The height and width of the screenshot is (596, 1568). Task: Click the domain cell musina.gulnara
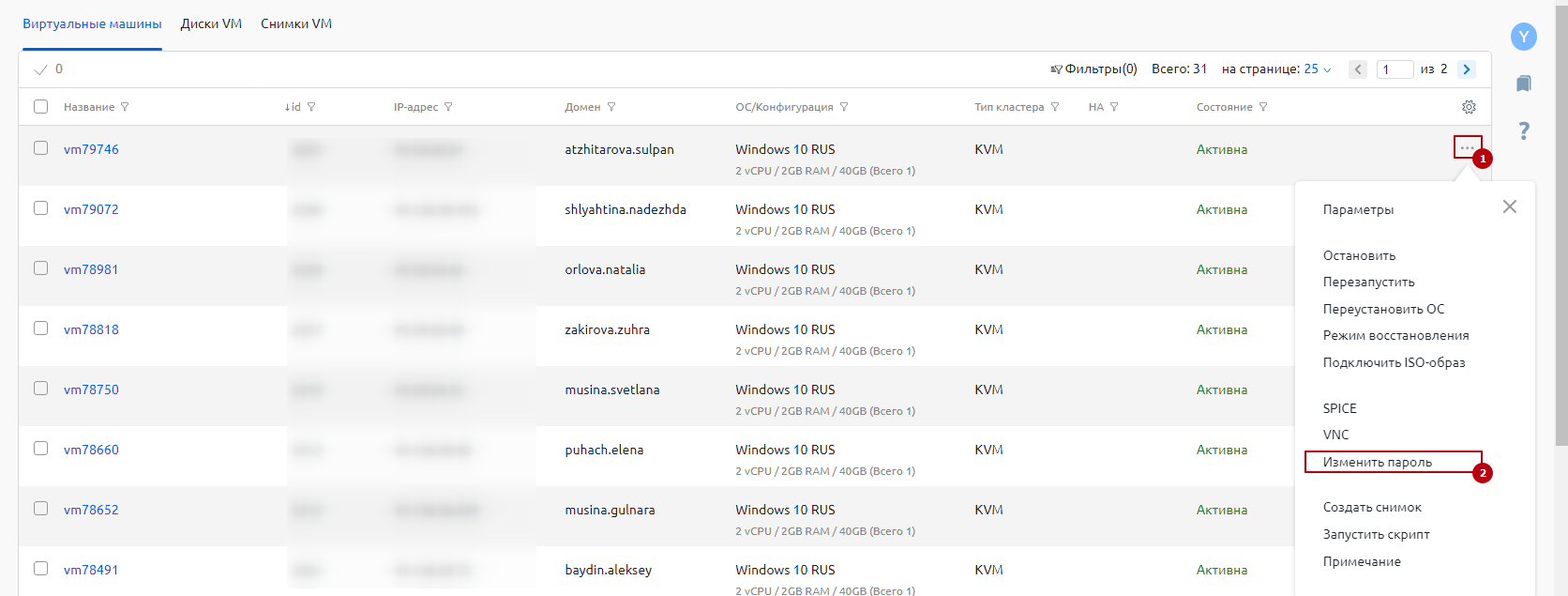tap(610, 510)
